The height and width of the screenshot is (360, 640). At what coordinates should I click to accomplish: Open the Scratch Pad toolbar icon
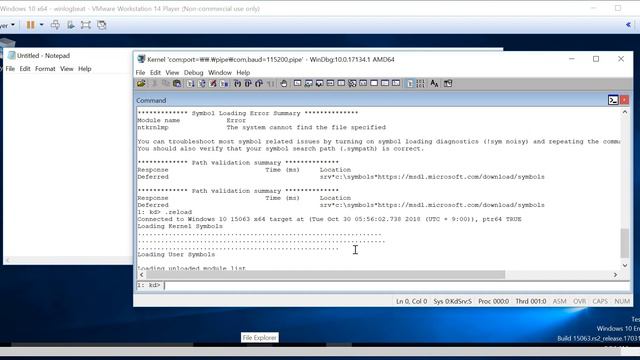point(374,83)
